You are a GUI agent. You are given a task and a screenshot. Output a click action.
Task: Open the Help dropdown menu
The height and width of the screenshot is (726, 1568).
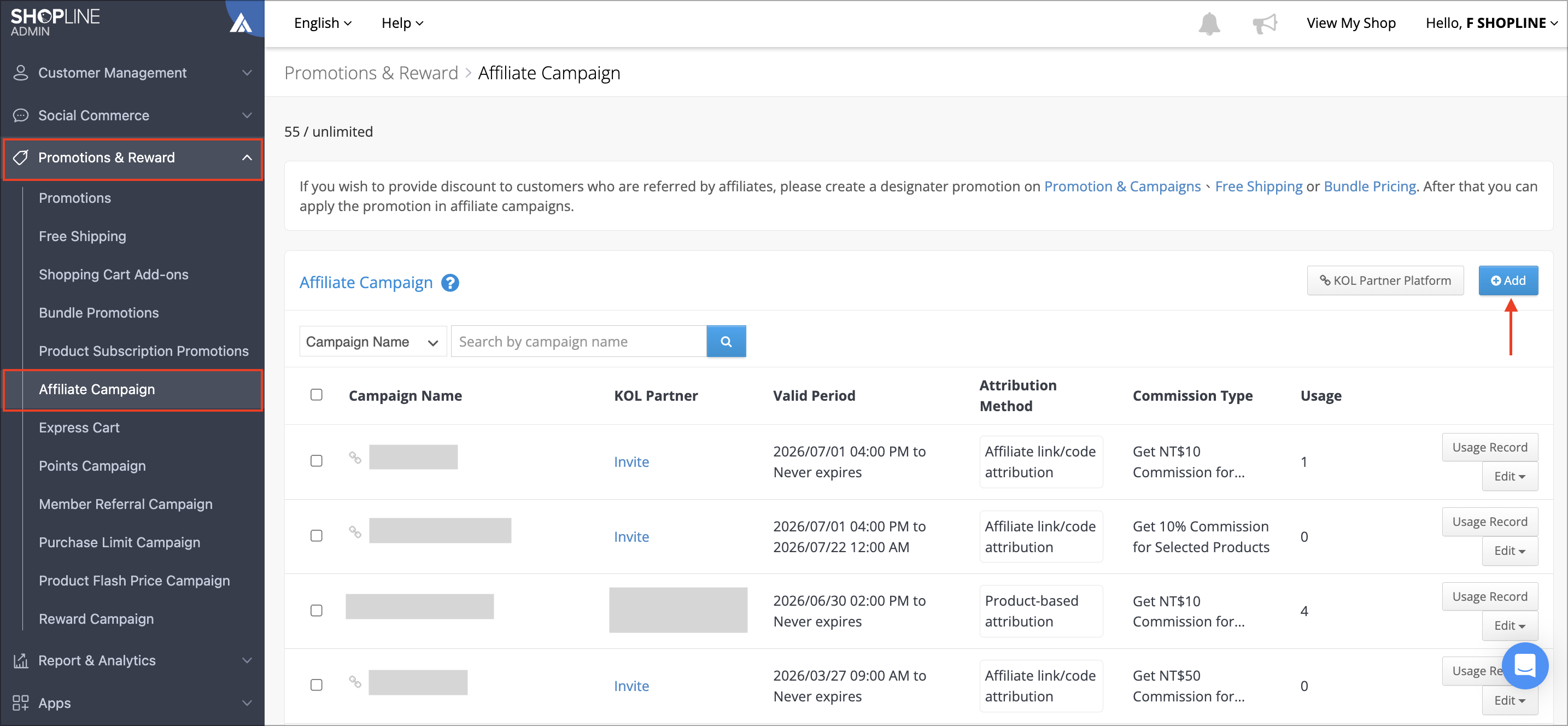[x=402, y=23]
